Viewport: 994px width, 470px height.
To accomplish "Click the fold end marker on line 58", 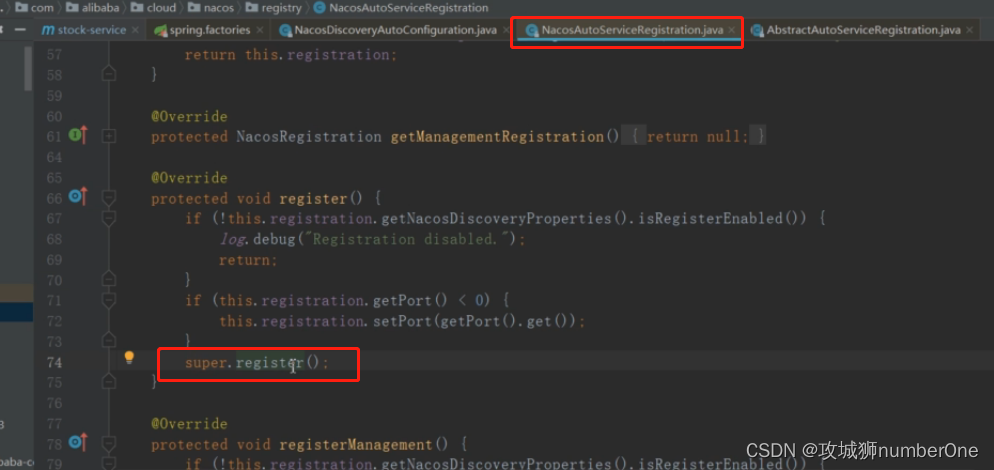I will (x=109, y=74).
